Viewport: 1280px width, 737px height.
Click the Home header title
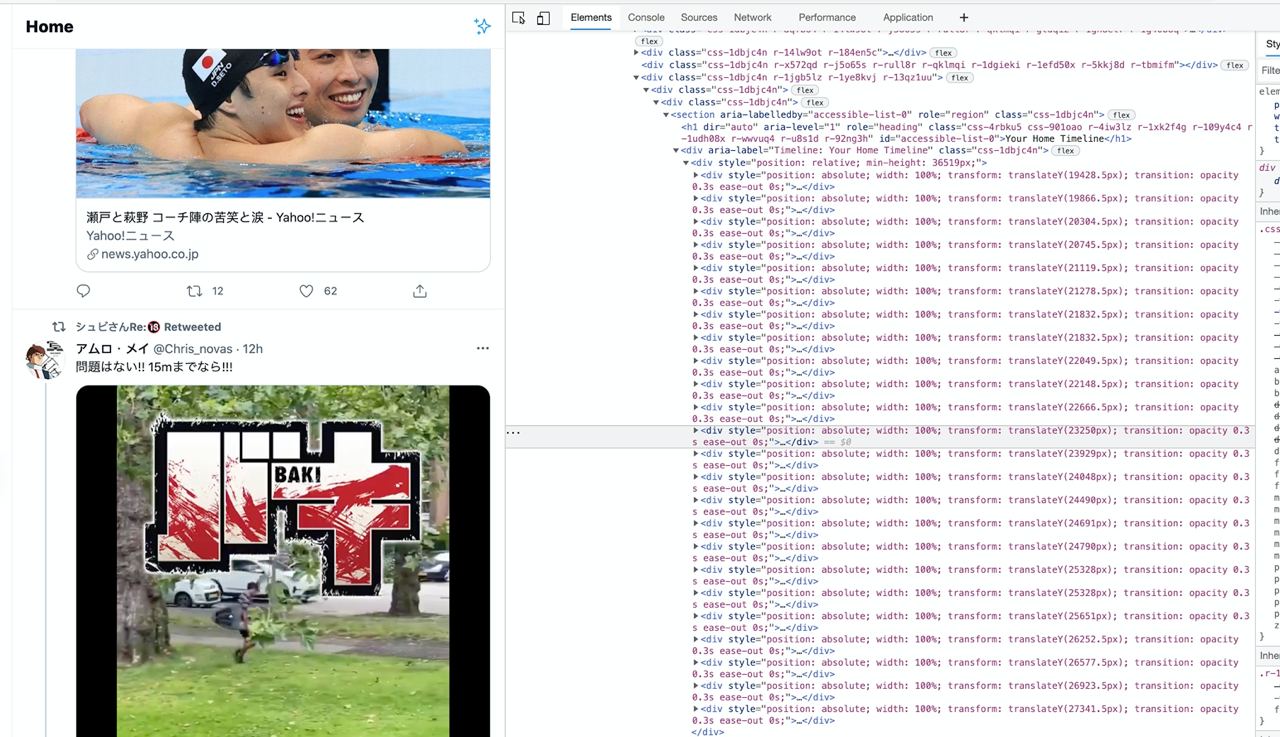(x=50, y=27)
